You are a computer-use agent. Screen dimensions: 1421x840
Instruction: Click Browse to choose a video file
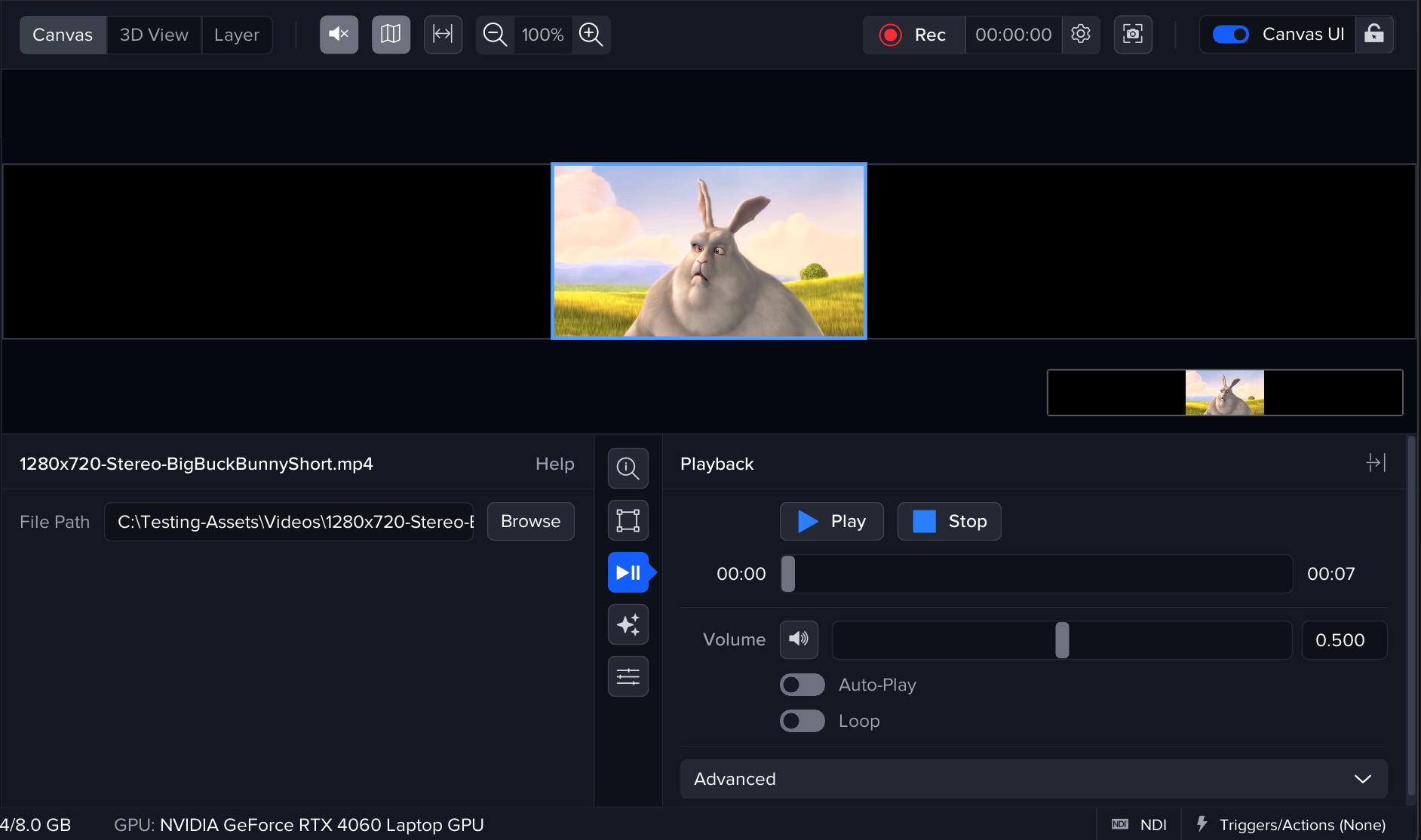point(530,521)
